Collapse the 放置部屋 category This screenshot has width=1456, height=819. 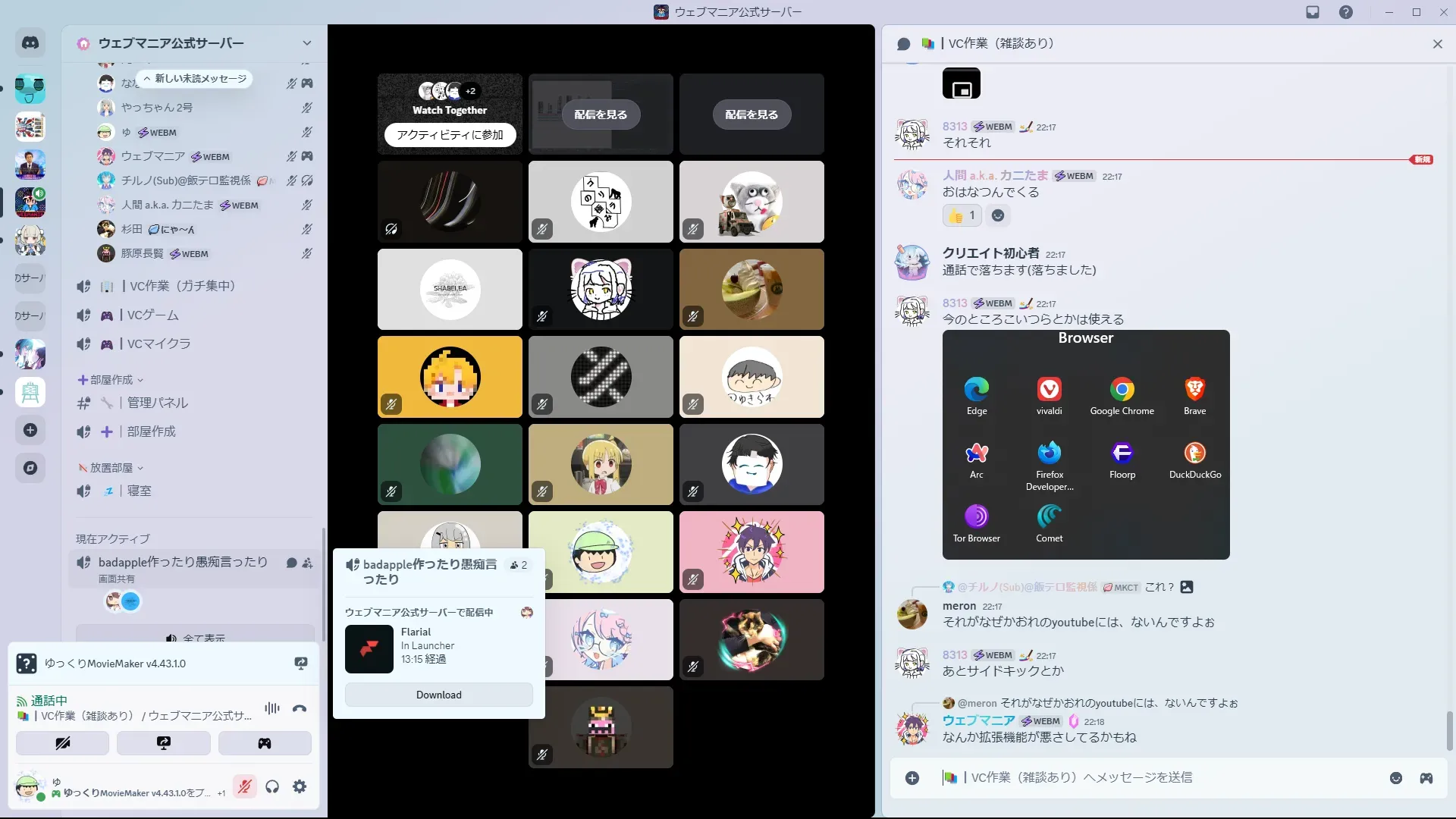[x=111, y=468]
